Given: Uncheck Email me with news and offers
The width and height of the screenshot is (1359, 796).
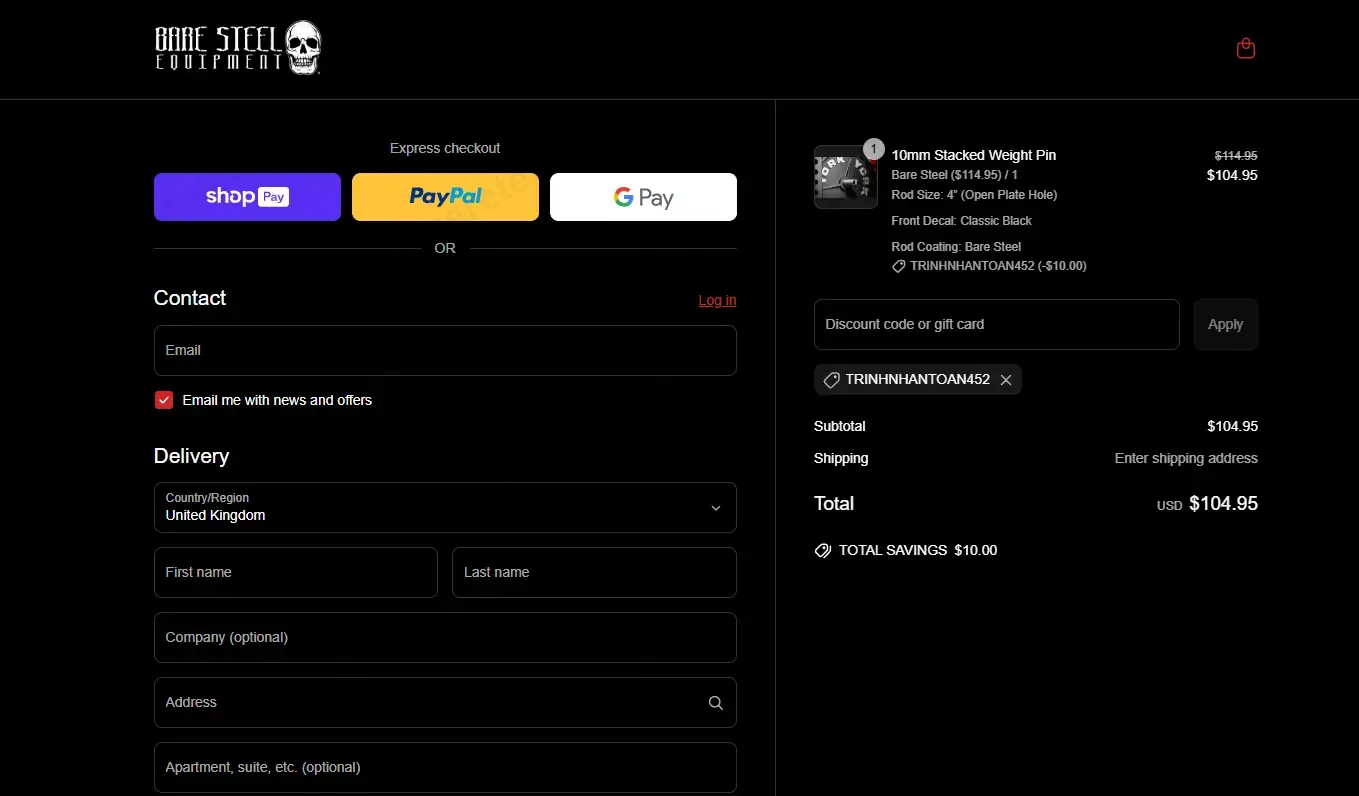Looking at the screenshot, I should [164, 400].
